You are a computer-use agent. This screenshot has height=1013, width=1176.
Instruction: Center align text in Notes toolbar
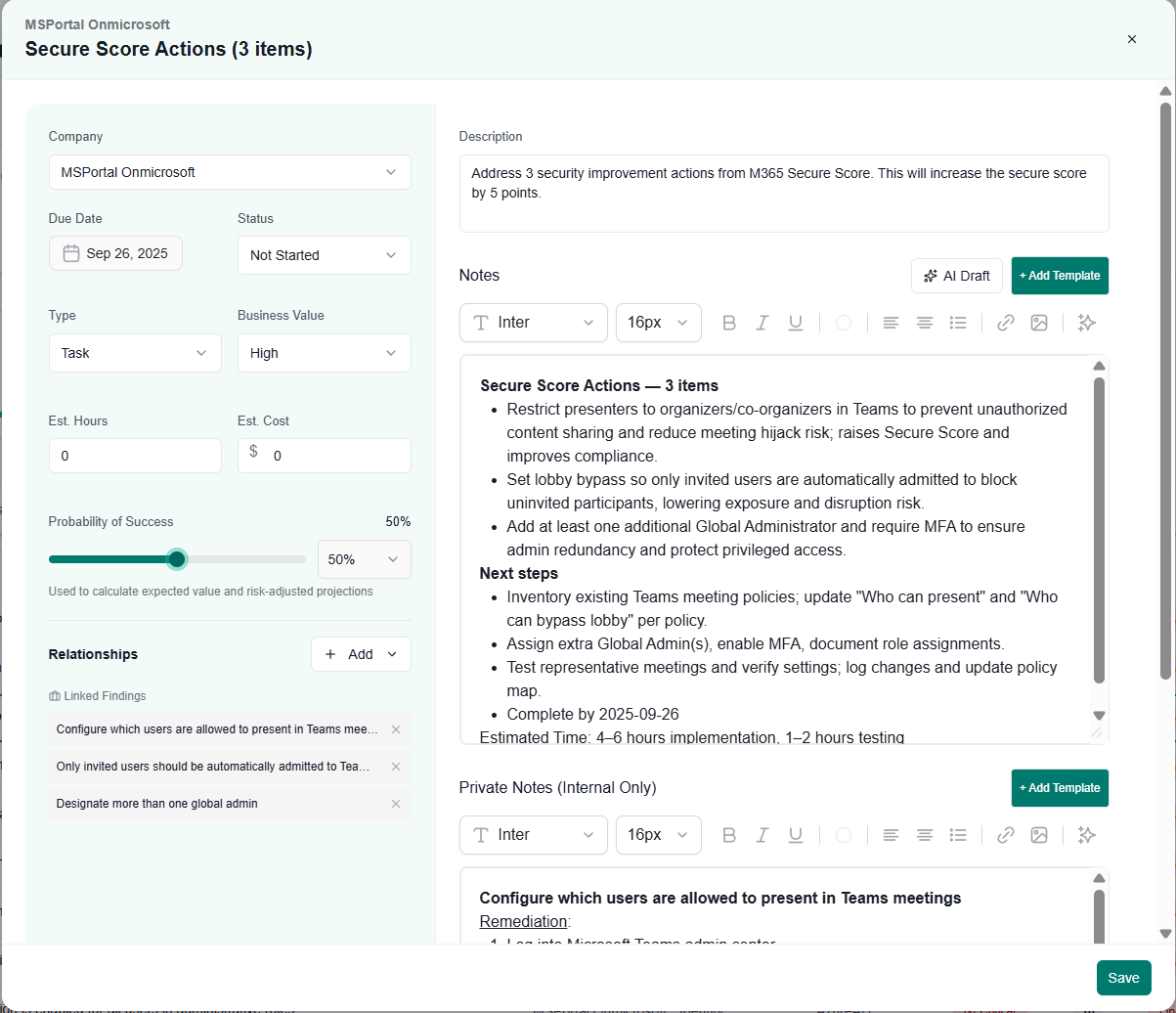pos(925,323)
